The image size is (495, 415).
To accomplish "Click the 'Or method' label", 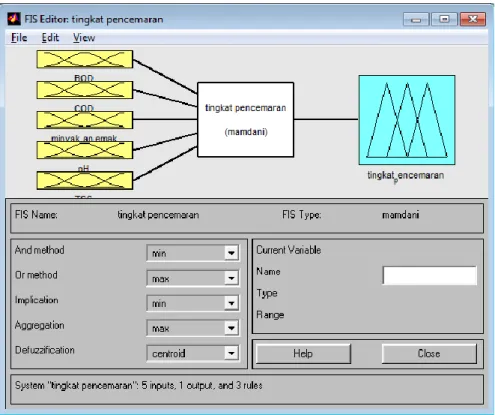I will (36, 275).
